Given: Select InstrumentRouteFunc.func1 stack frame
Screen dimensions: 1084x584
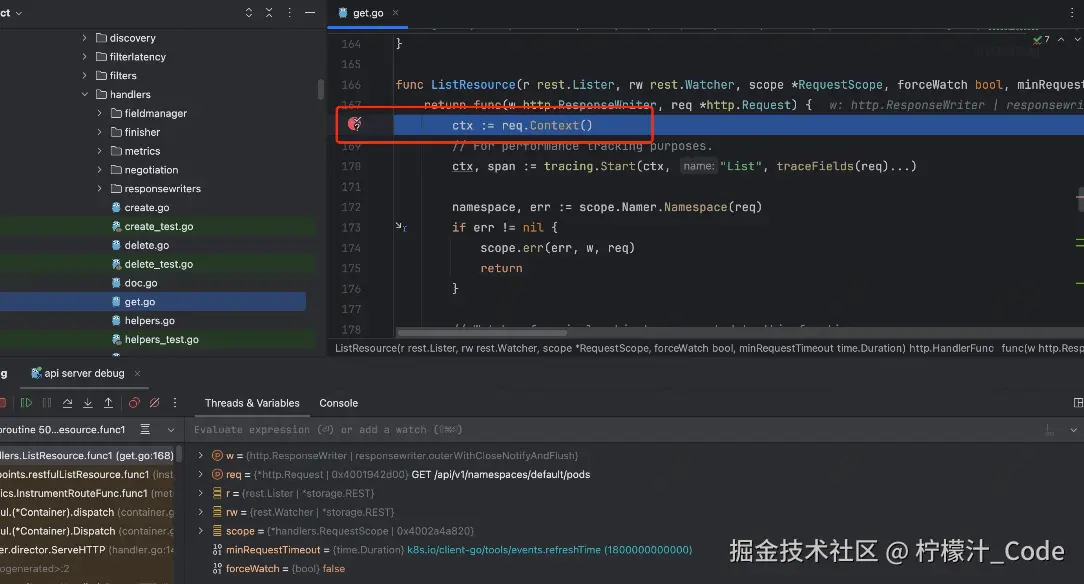Looking at the screenshot, I should click(x=86, y=493).
